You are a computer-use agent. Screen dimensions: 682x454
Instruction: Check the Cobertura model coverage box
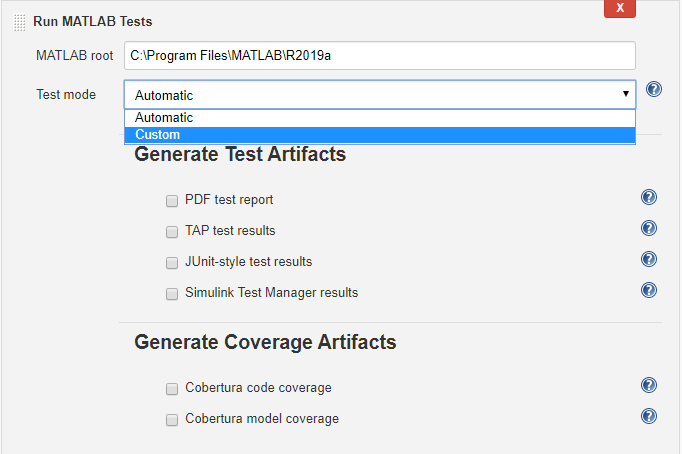point(172,419)
